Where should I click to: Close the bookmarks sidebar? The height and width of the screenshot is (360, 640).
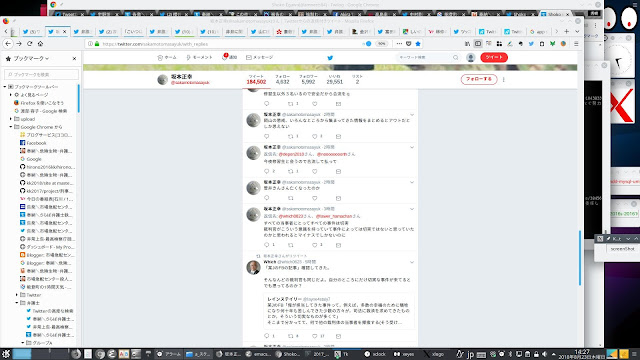(x=74, y=59)
